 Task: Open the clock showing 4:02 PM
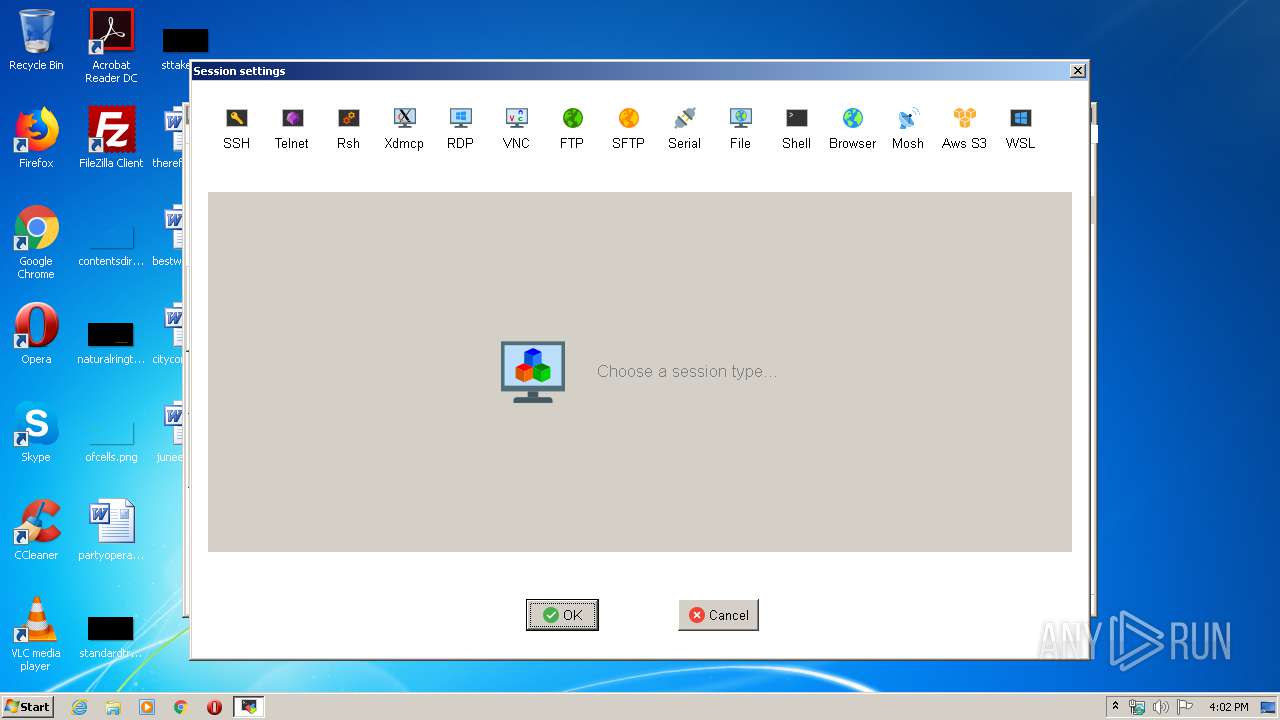pyautogui.click(x=1228, y=707)
